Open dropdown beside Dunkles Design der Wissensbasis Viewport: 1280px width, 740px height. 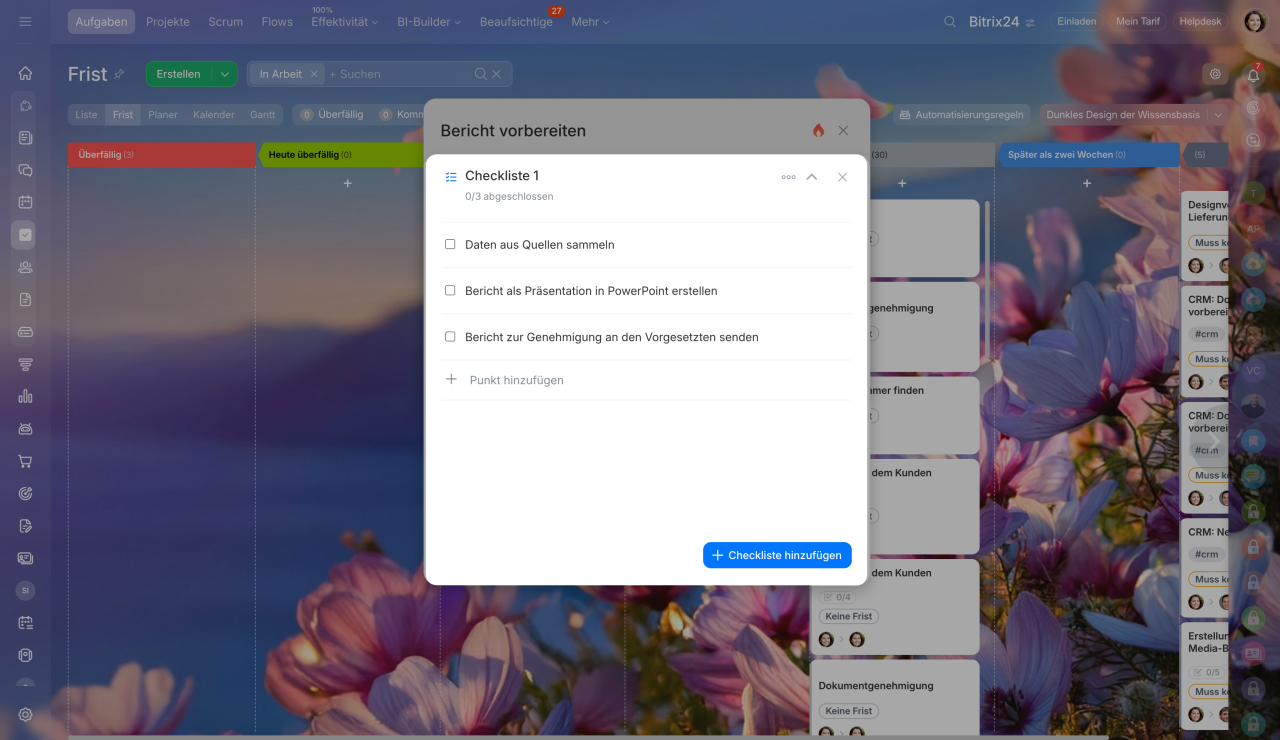(x=1218, y=115)
